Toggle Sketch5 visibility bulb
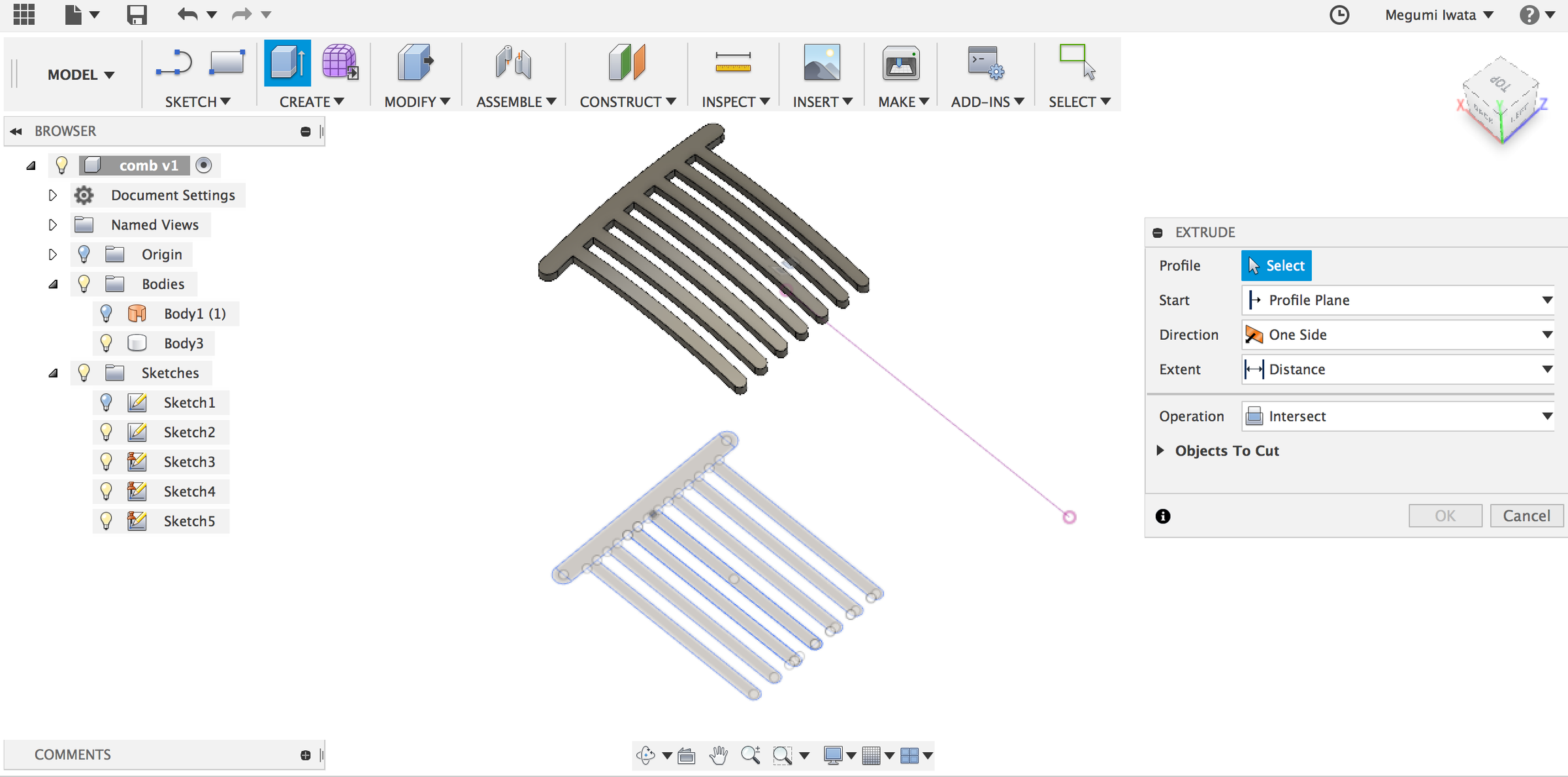1568x777 pixels. tap(106, 521)
